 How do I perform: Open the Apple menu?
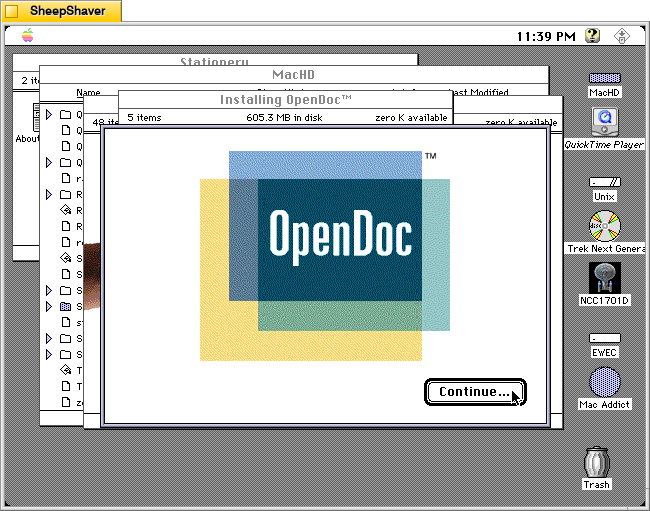point(27,36)
